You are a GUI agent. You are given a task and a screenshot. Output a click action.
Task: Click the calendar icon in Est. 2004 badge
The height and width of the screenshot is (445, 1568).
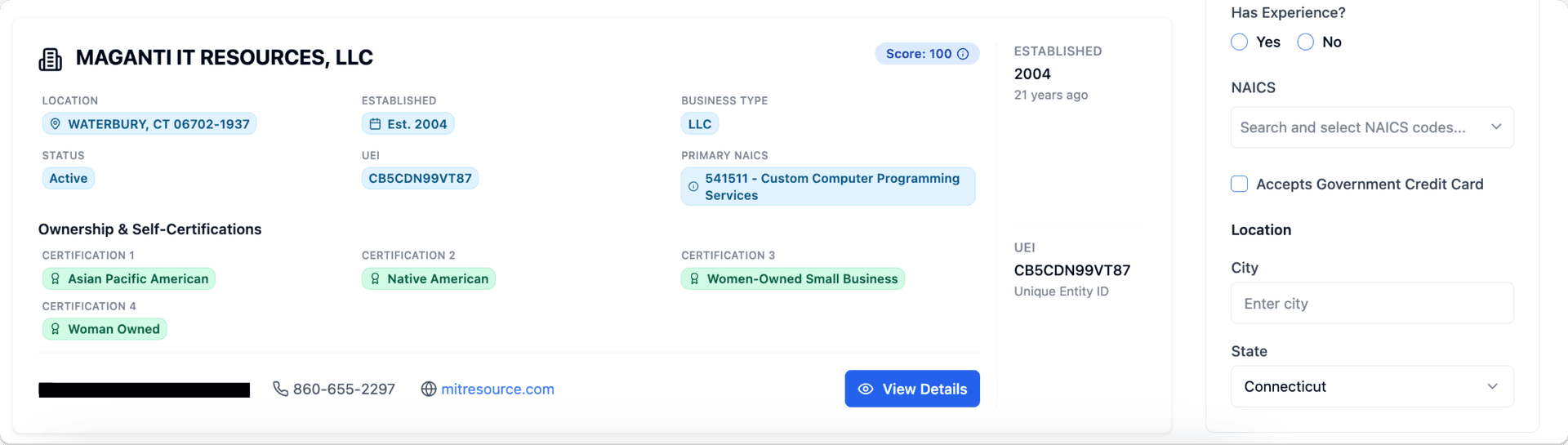click(x=375, y=124)
